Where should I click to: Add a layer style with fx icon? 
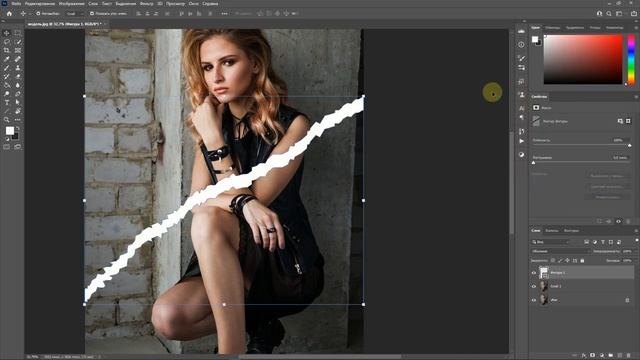(x=584, y=355)
